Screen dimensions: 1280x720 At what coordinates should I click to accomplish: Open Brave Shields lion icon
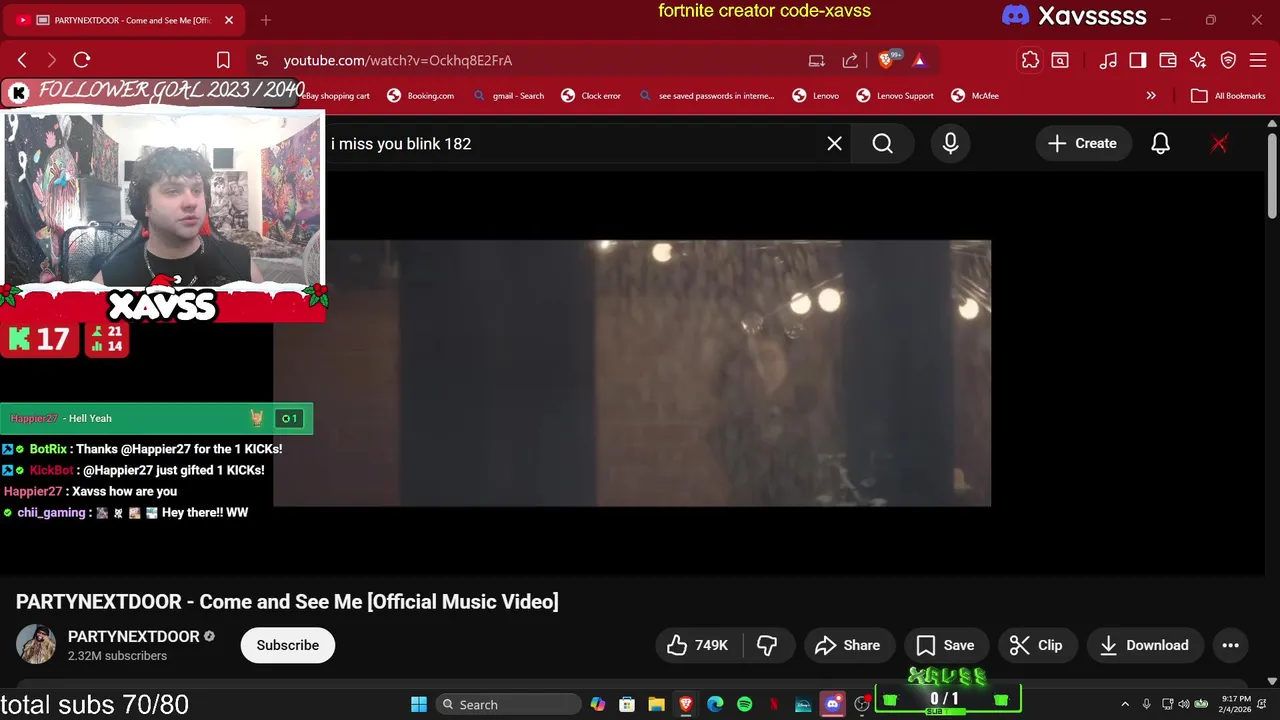coord(885,60)
